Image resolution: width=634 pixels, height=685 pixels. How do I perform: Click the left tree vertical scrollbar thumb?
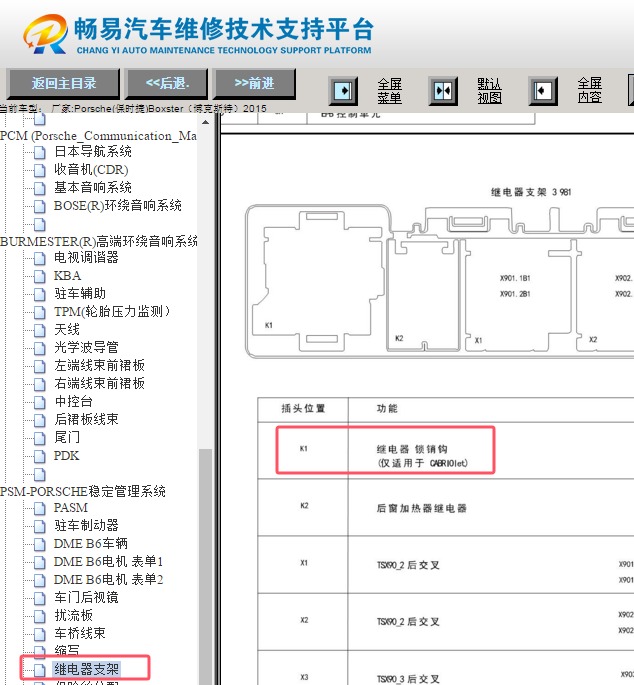pos(205,566)
